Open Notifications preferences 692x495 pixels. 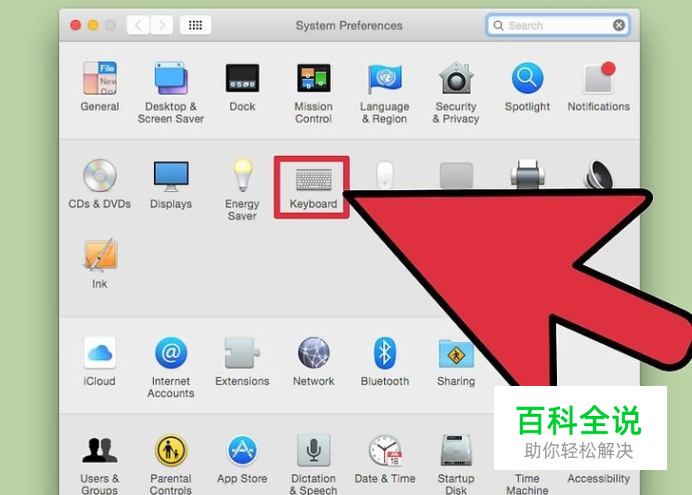click(598, 86)
